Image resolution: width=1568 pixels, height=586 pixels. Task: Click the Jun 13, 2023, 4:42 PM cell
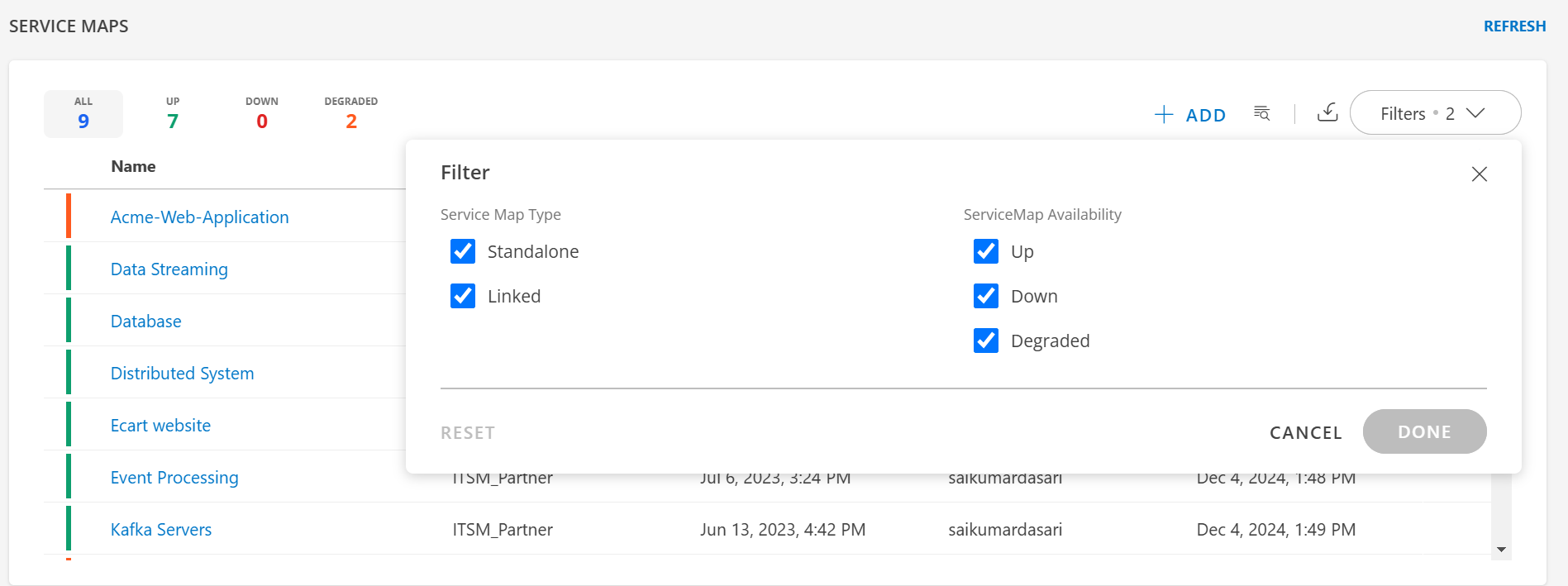[x=783, y=530]
